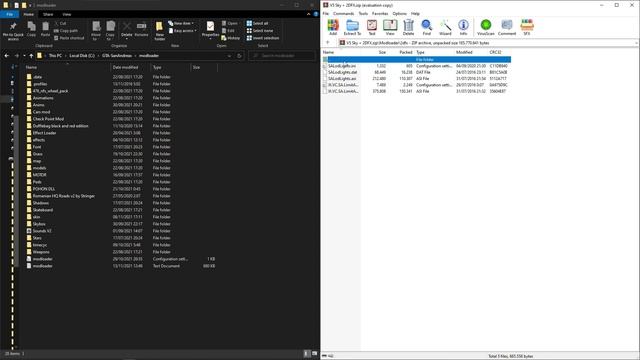This screenshot has height=360, width=640.
Task: Click Cut in Explorer ribbon
Action: point(60,23)
